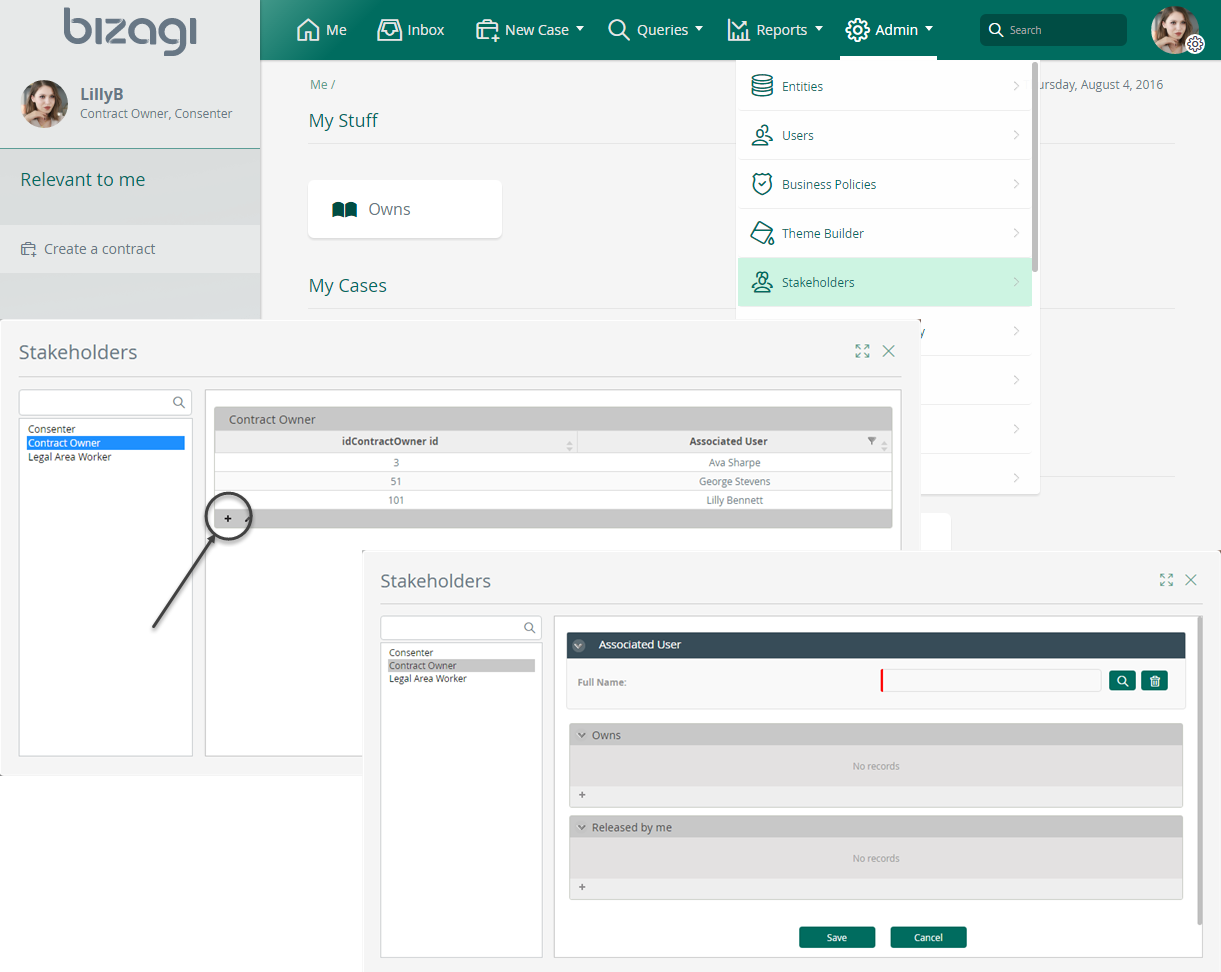The height and width of the screenshot is (972, 1221).
Task: Add a record to Released by me
Action: point(582,887)
